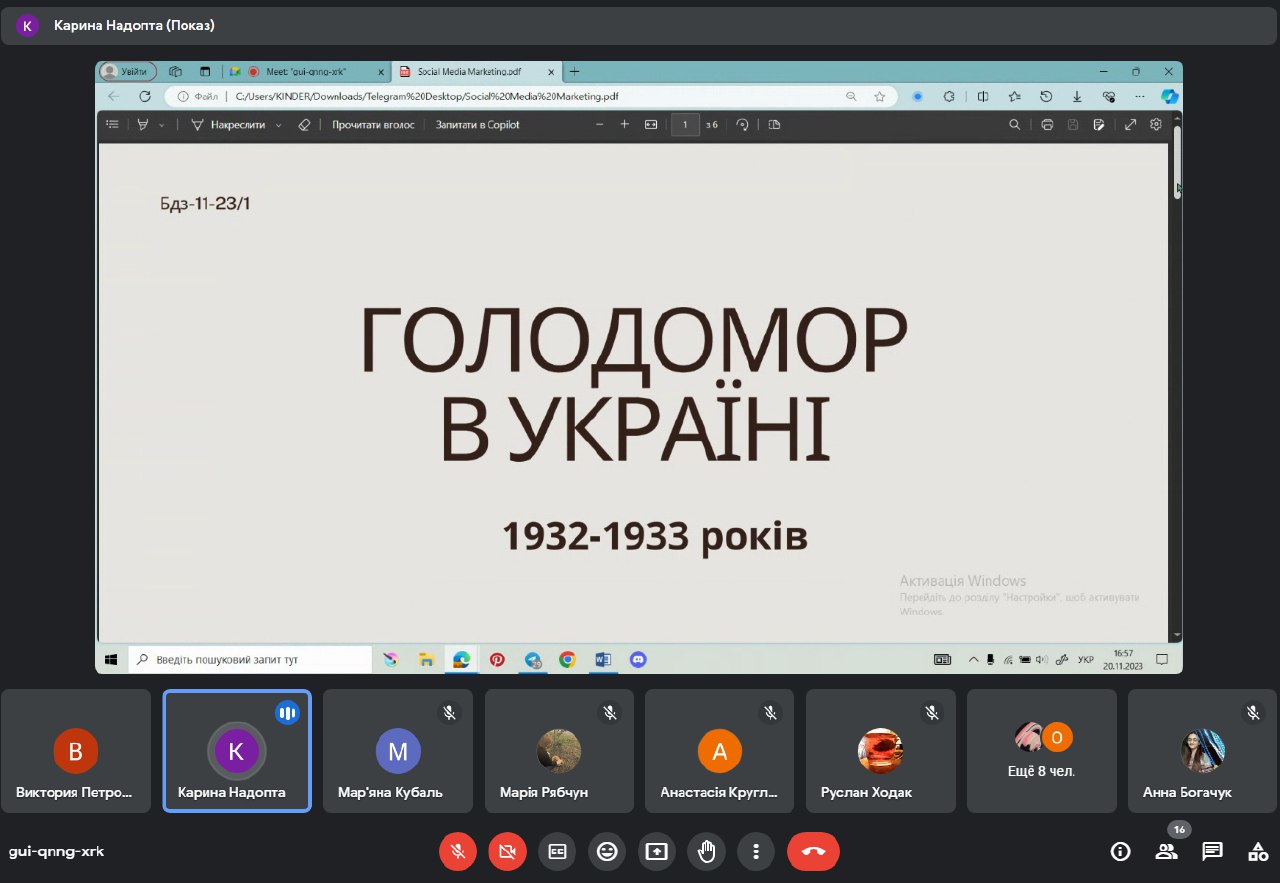Click the Edge workspaces icon

tap(176, 72)
